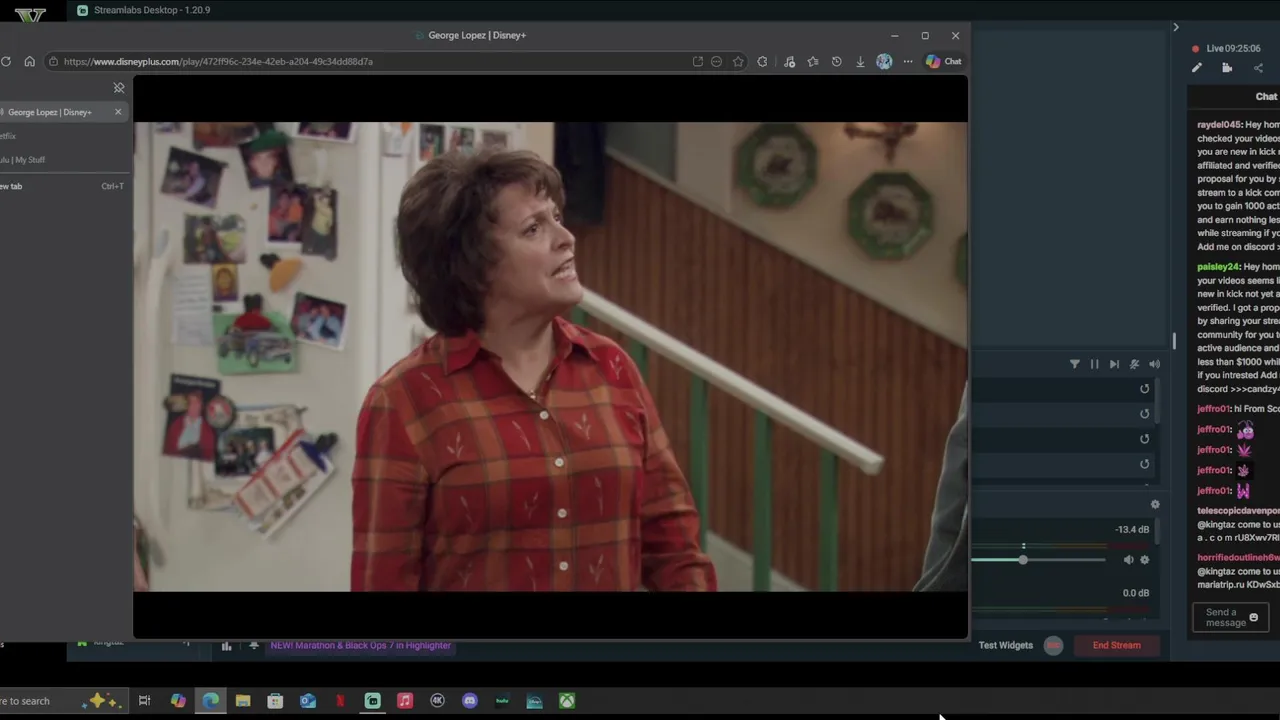Click the bar chart icon left of the Highlighter banner
The image size is (1280, 720).
(226, 646)
